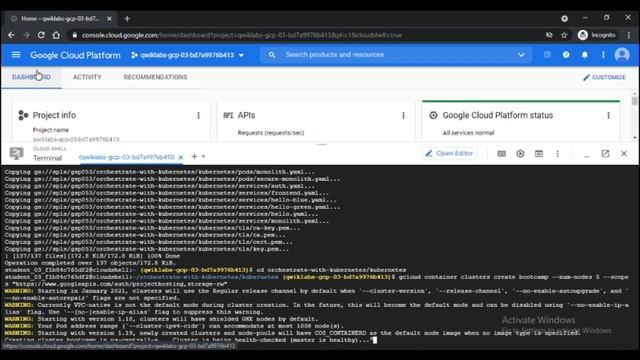This screenshot has width=640, height=360.
Task: Open the Chrome three-dot menu
Action: (629, 36)
